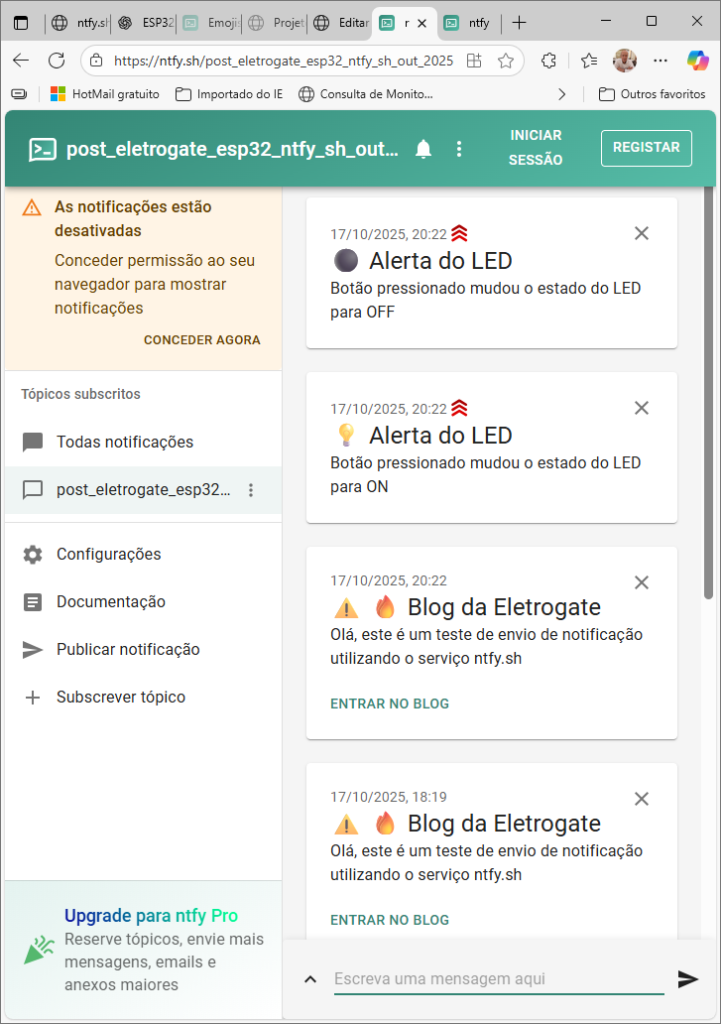This screenshot has height=1024, width=721.
Task: Click the REGISTAR button
Action: pyautogui.click(x=646, y=147)
